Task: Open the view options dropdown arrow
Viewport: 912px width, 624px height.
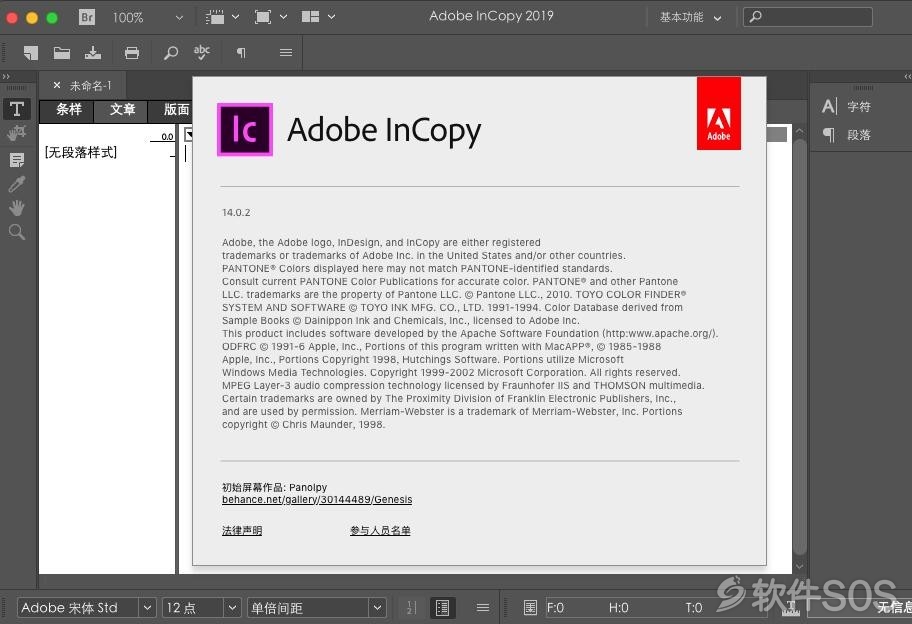Action: (x=236, y=17)
